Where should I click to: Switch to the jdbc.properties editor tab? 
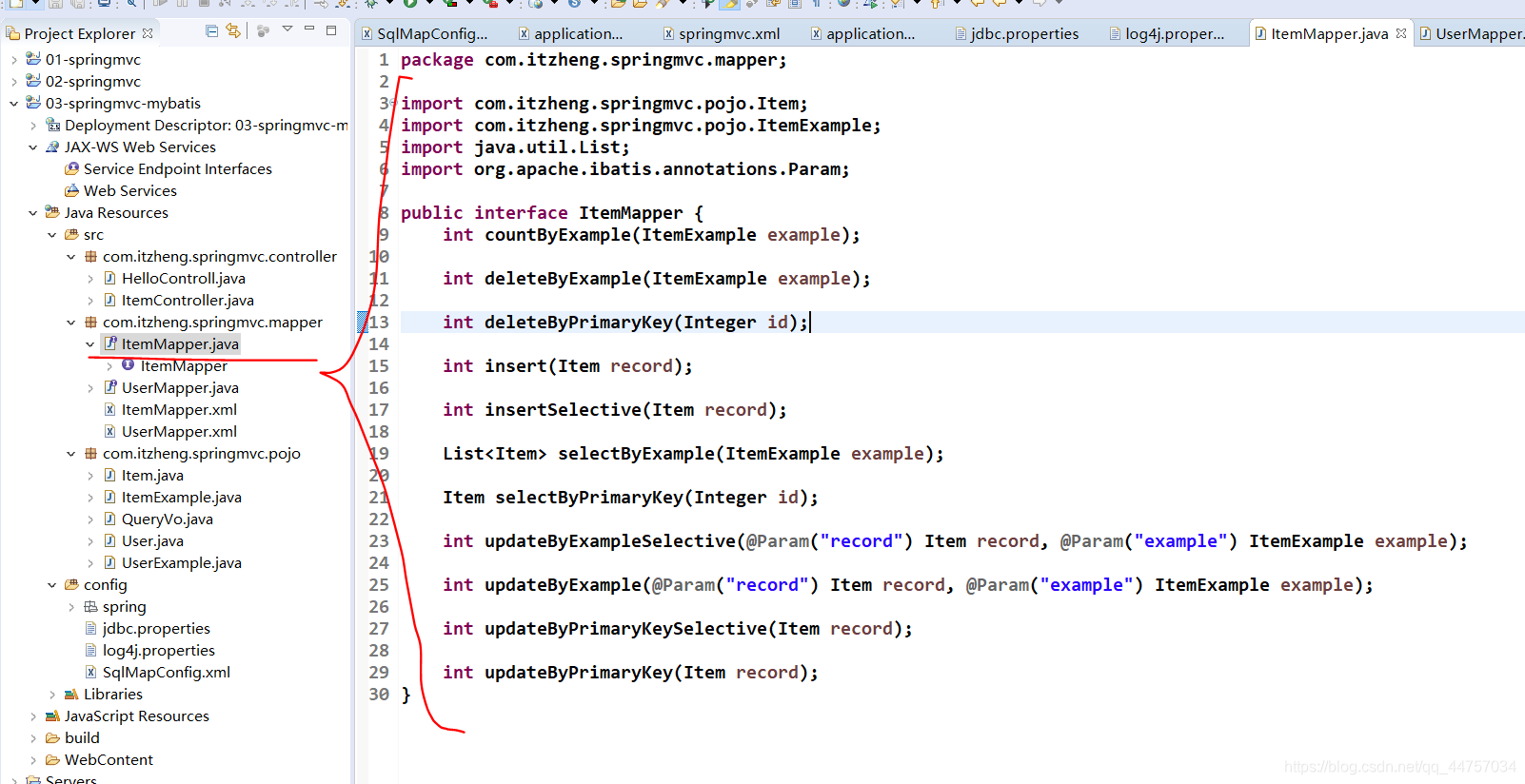coord(1017,33)
